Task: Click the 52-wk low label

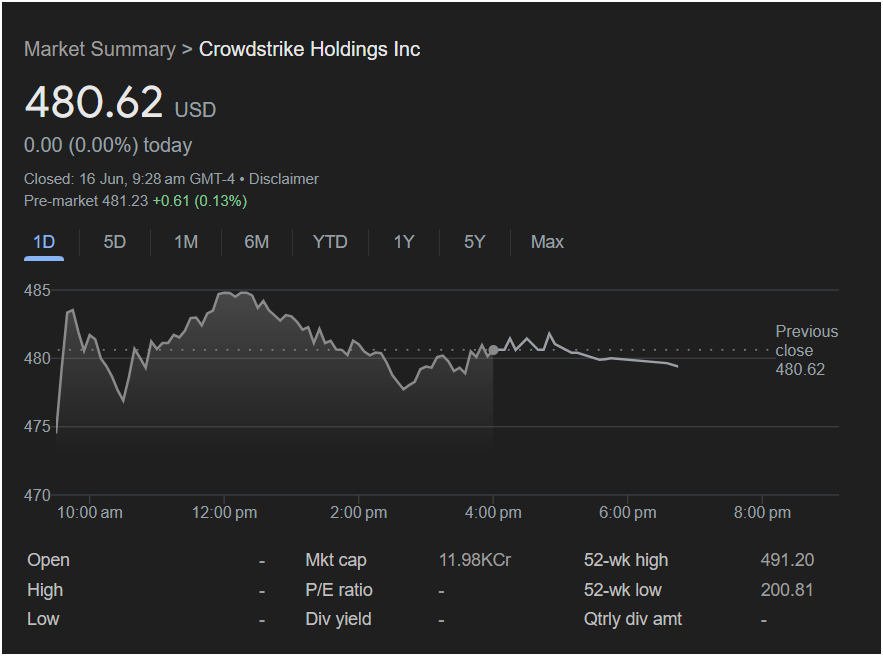Action: [623, 590]
